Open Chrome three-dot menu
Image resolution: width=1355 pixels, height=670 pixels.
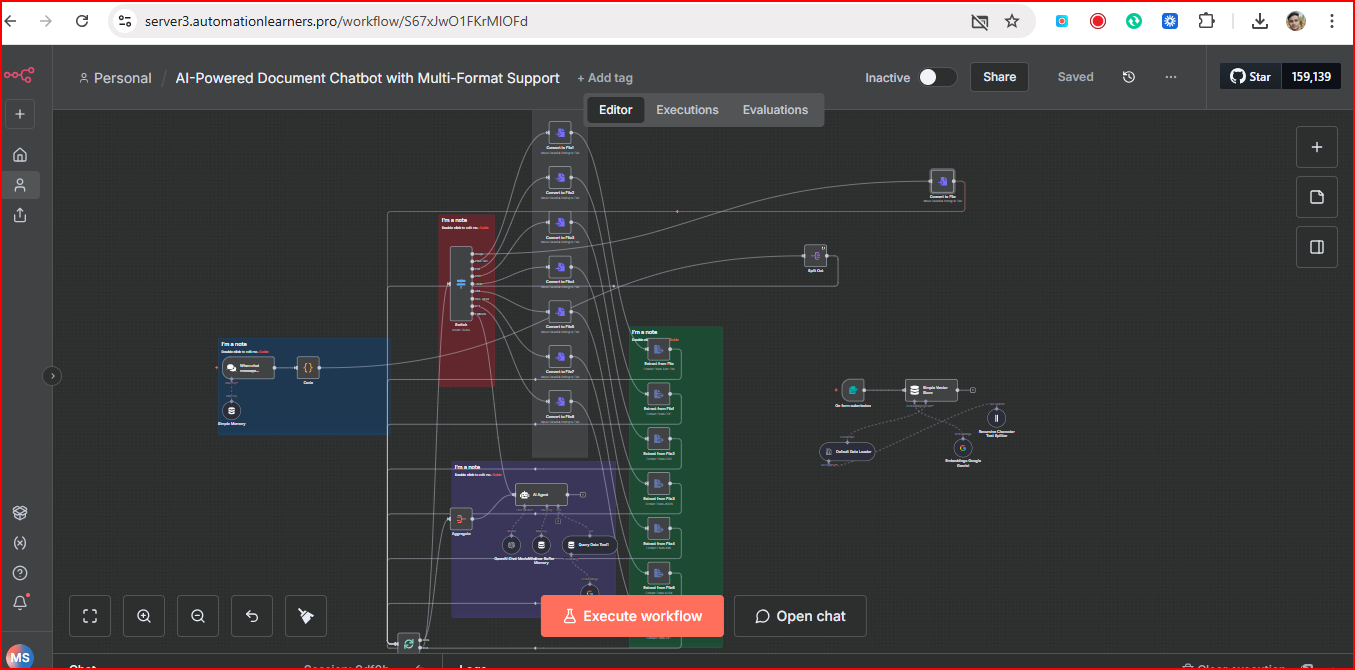coord(1332,21)
